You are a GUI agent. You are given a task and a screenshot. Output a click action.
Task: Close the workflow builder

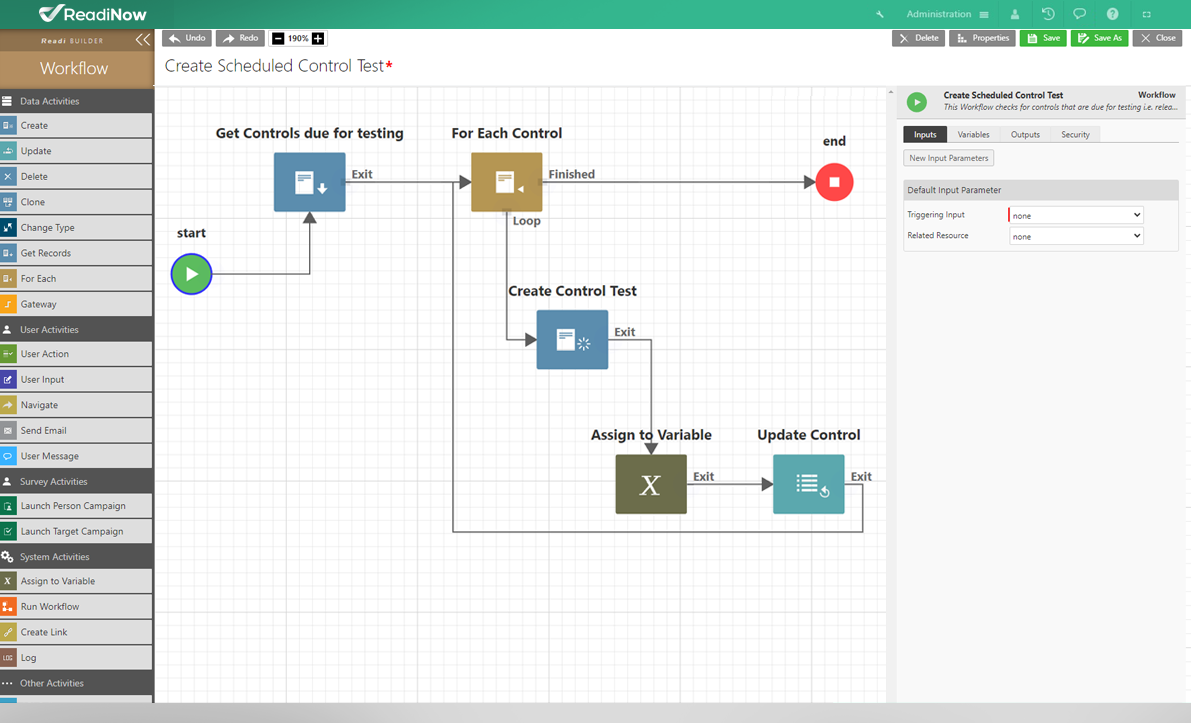(x=1157, y=38)
